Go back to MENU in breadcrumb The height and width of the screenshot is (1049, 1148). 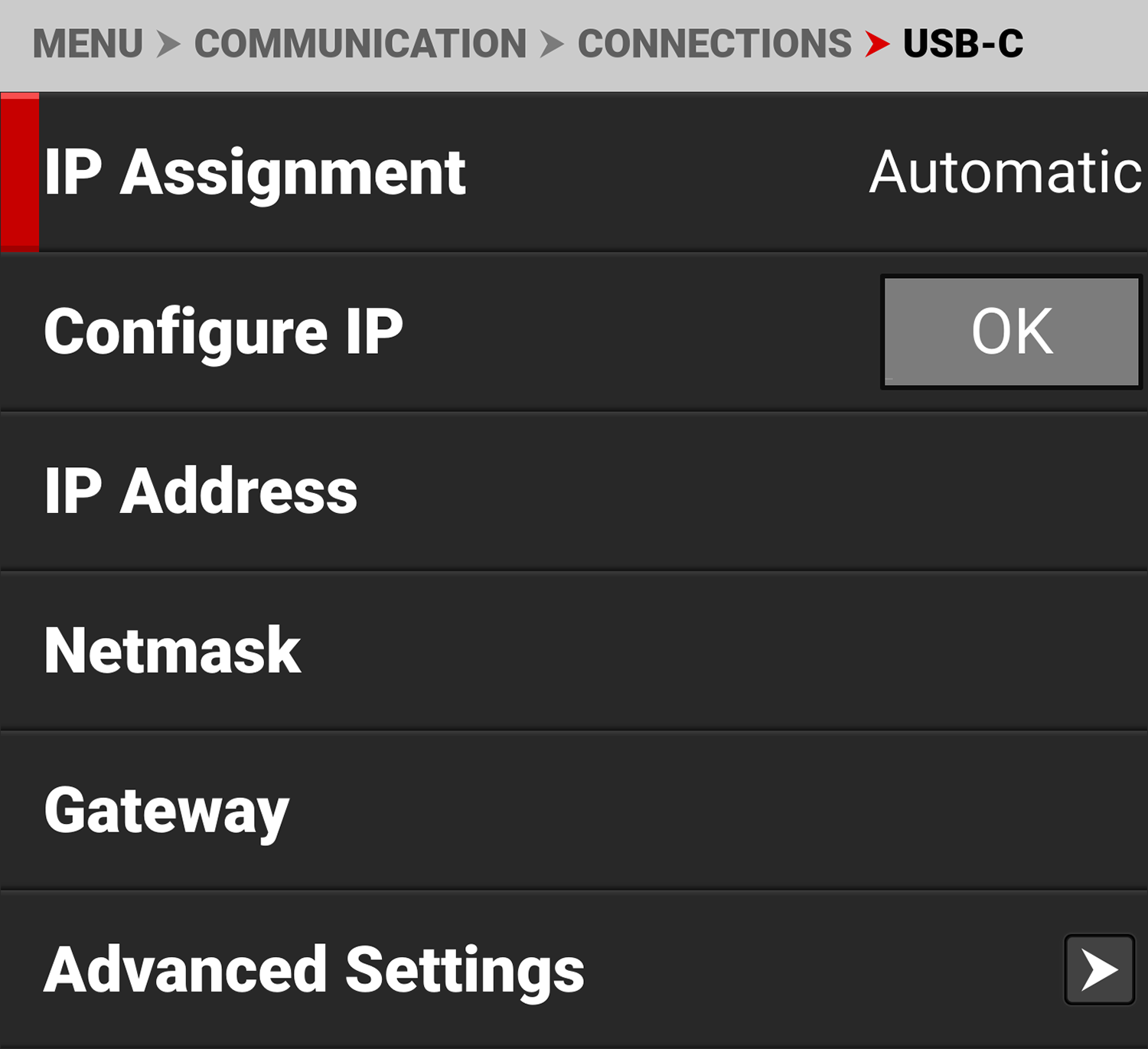click(x=87, y=44)
